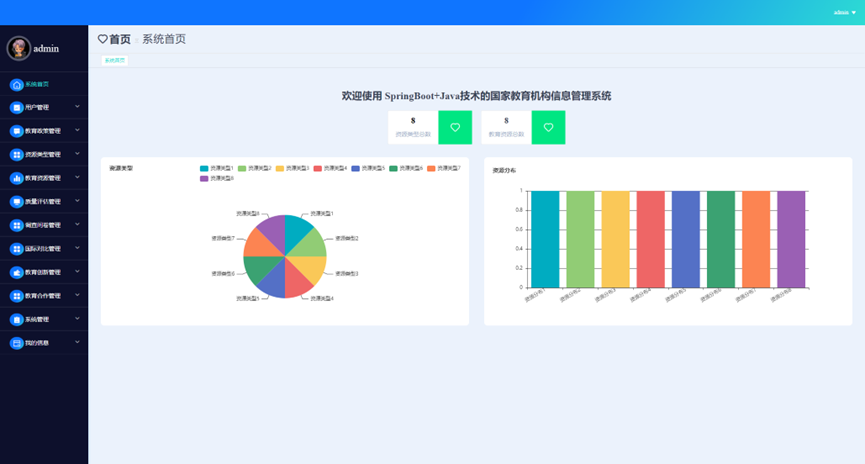Open the admin dropdown in top-right header
The width and height of the screenshot is (865, 464).
(x=845, y=12)
